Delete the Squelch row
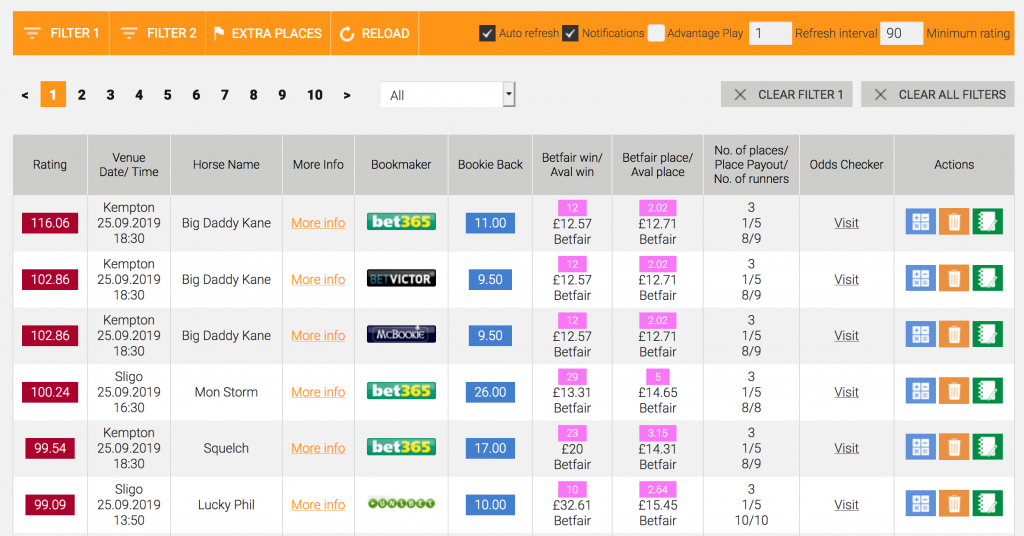 coord(953,448)
